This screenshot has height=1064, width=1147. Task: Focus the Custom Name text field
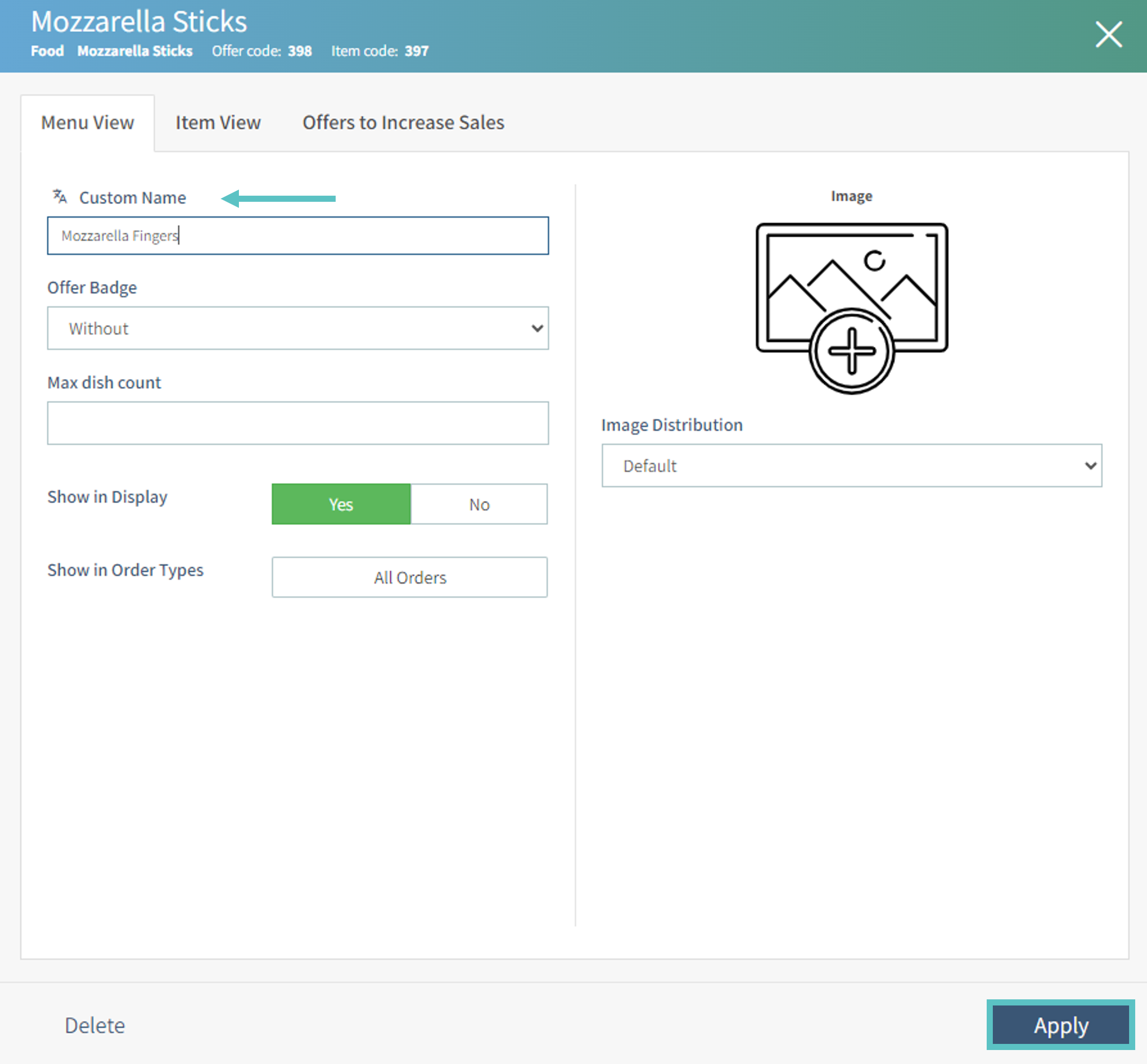pyautogui.click(x=297, y=235)
